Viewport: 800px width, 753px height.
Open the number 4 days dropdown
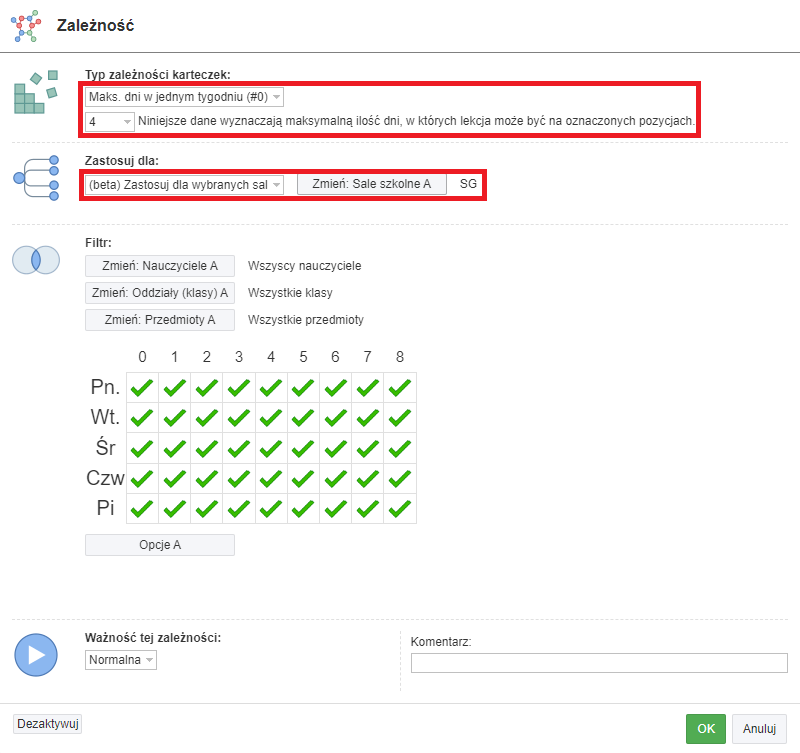pyautogui.click(x=110, y=121)
